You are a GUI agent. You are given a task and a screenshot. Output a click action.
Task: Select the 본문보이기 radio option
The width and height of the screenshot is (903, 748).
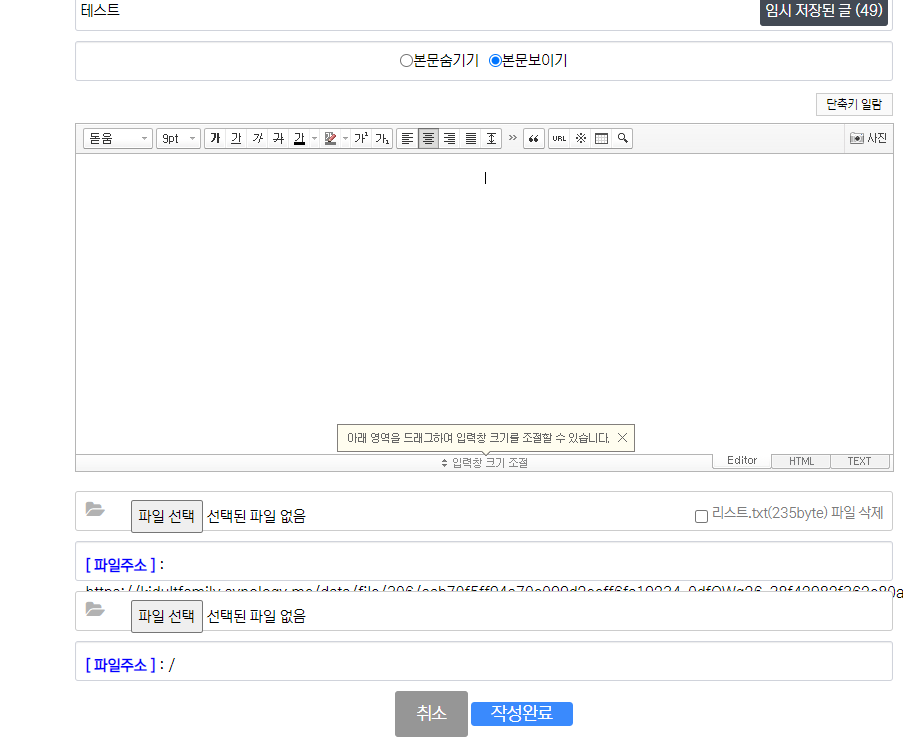(495, 61)
